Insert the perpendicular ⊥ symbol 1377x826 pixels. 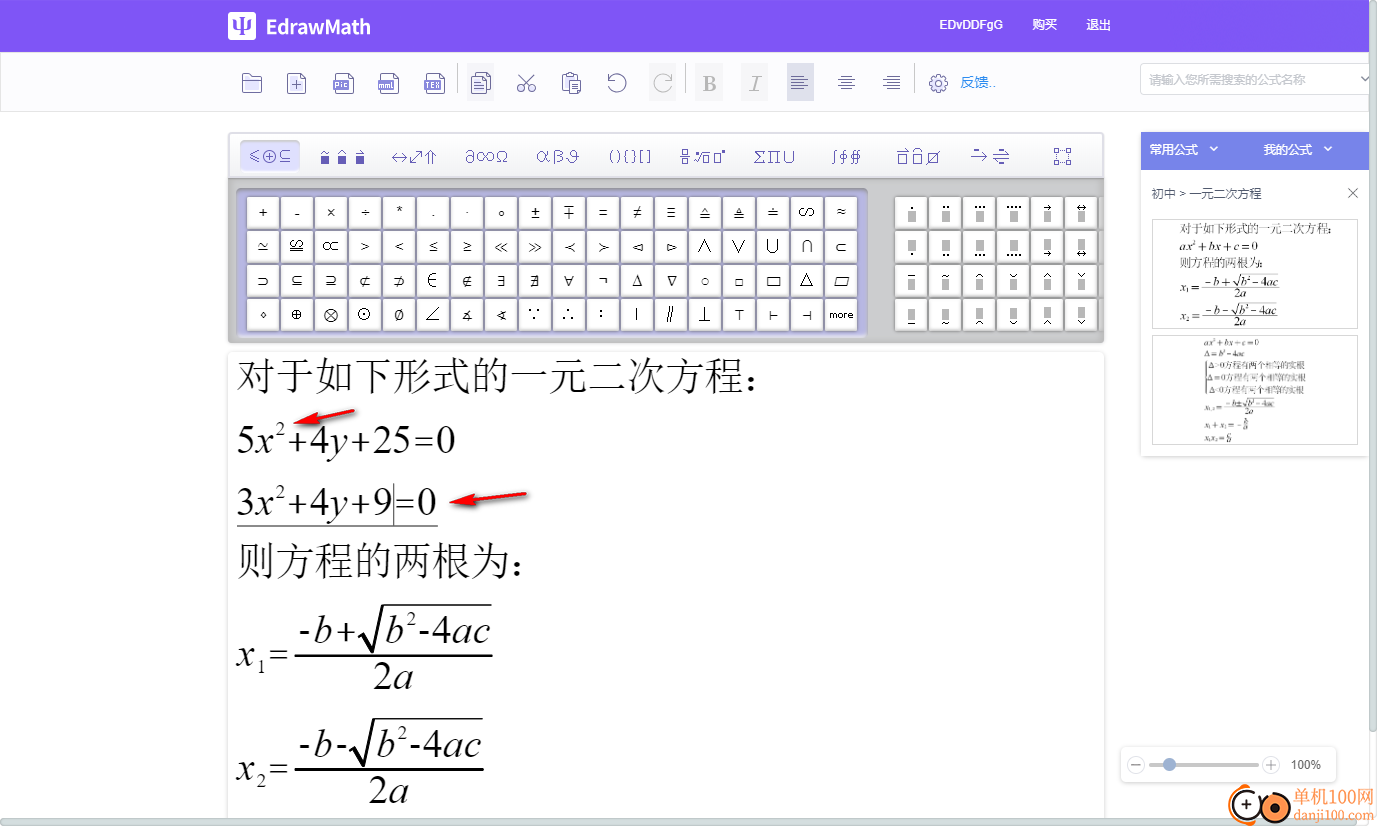(x=705, y=314)
